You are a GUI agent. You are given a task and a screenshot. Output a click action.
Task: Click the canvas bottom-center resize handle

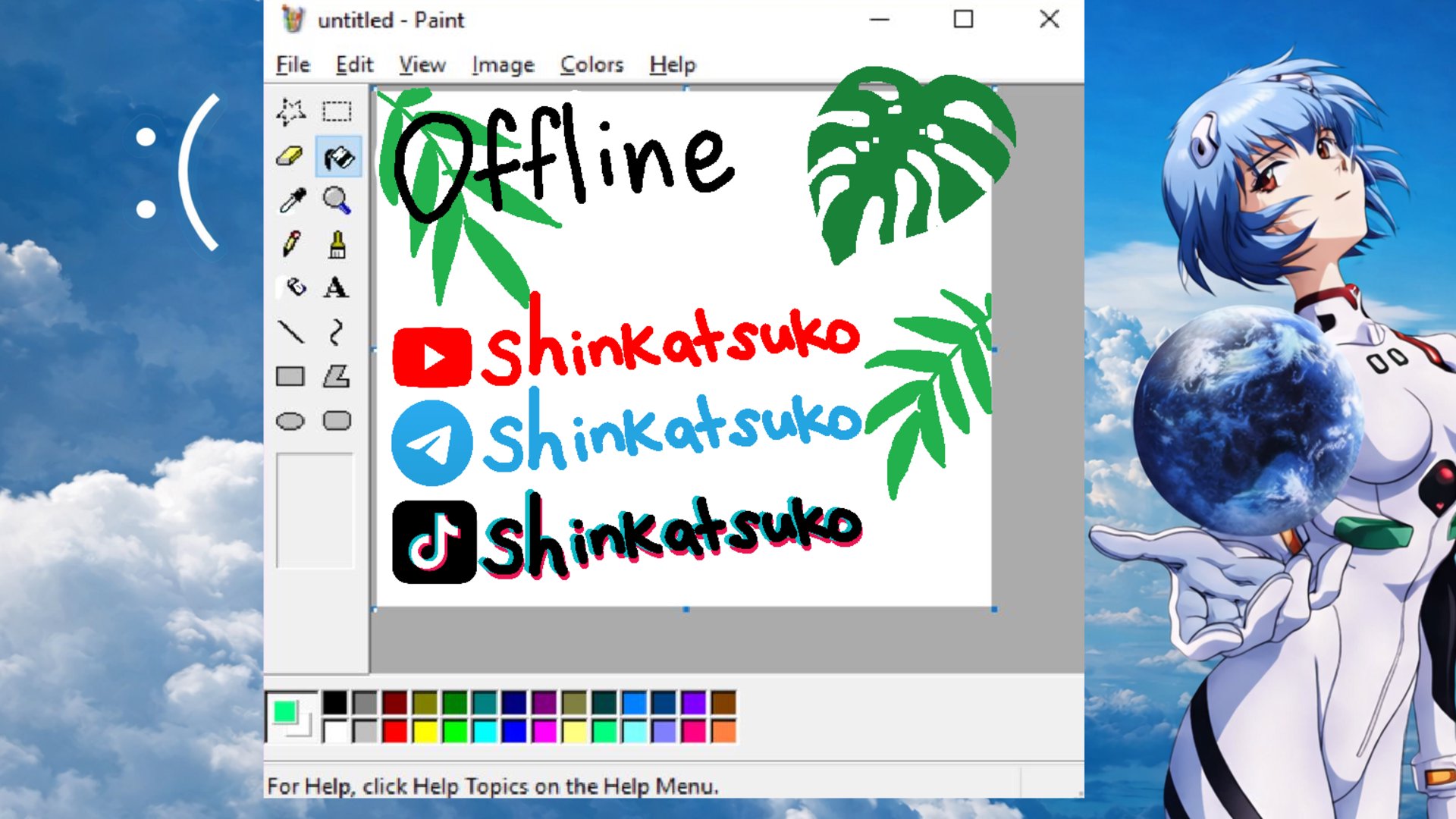pyautogui.click(x=686, y=609)
